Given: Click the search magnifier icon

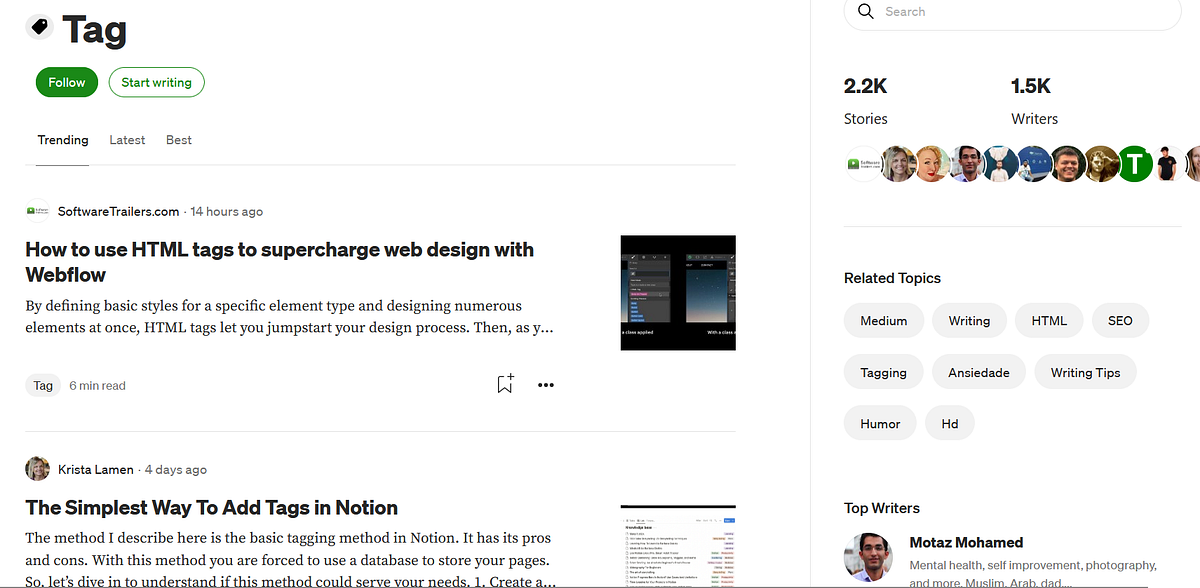Looking at the screenshot, I should [x=865, y=12].
